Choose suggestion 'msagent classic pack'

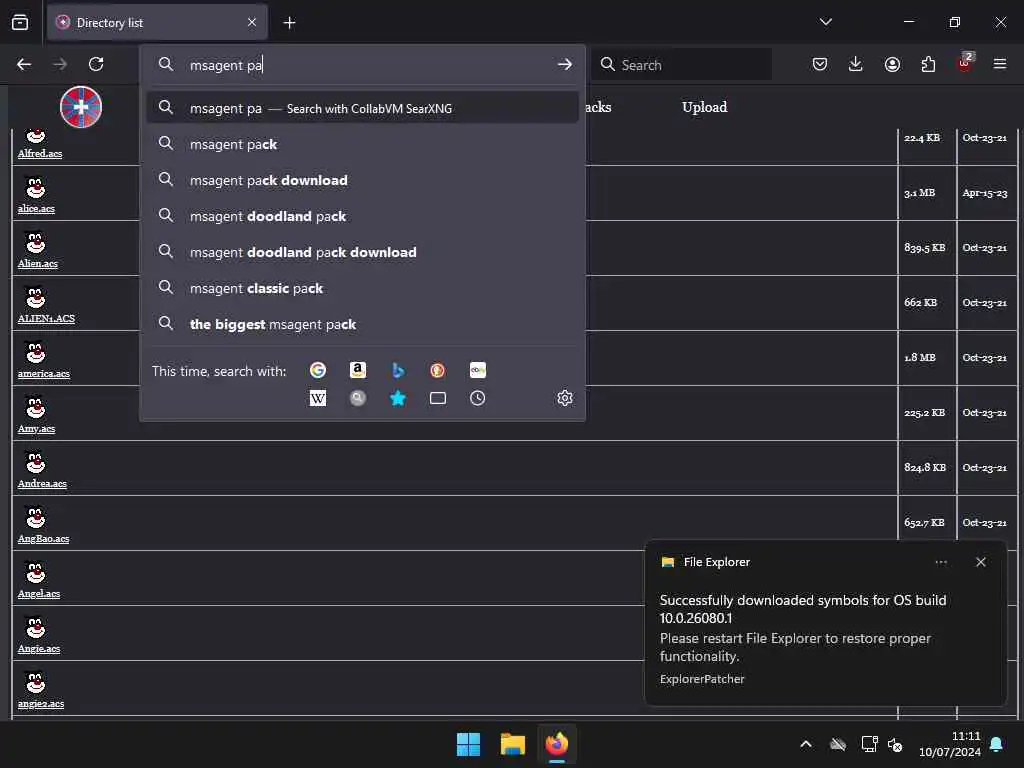[362, 288]
